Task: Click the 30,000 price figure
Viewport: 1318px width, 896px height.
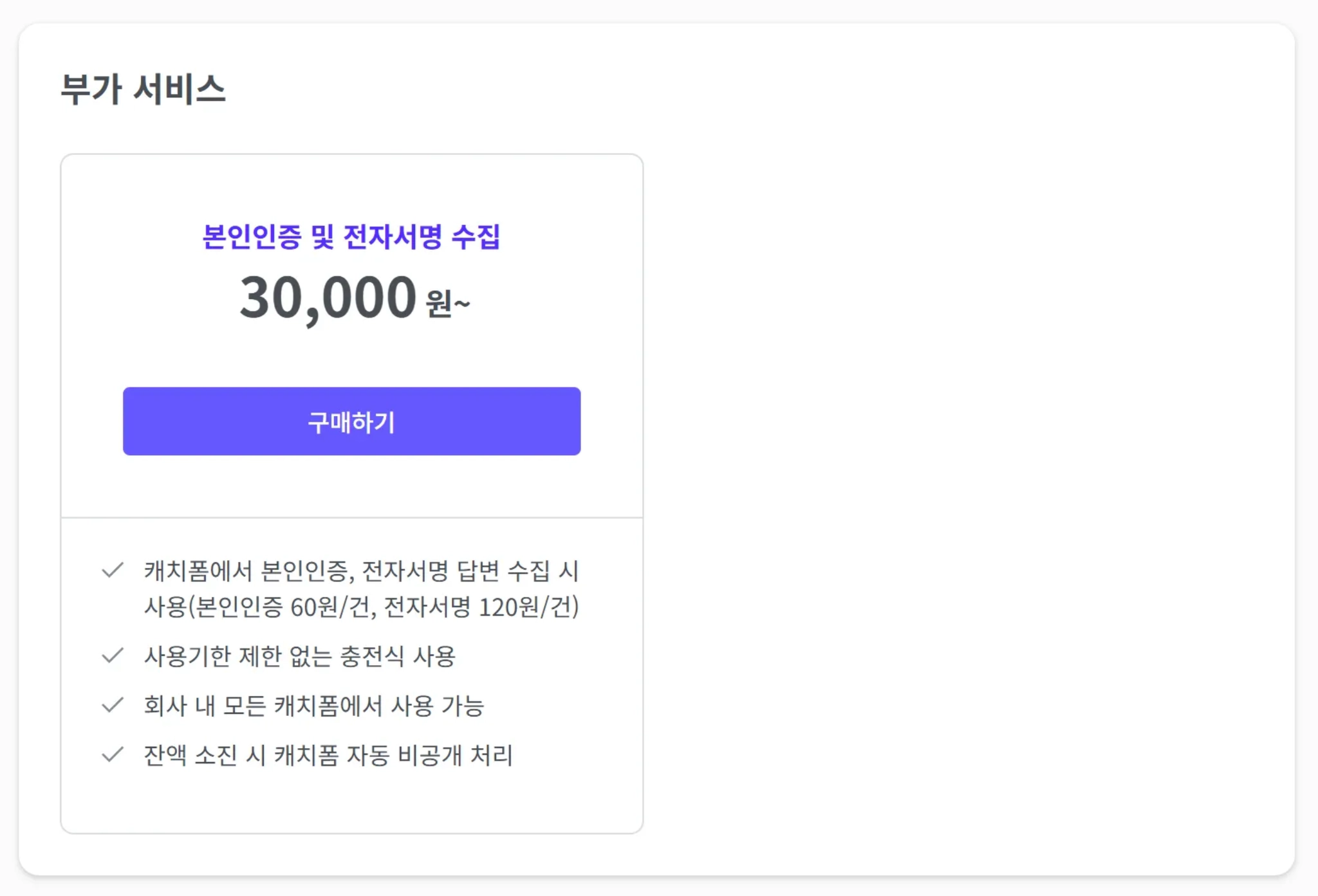Action: point(328,297)
